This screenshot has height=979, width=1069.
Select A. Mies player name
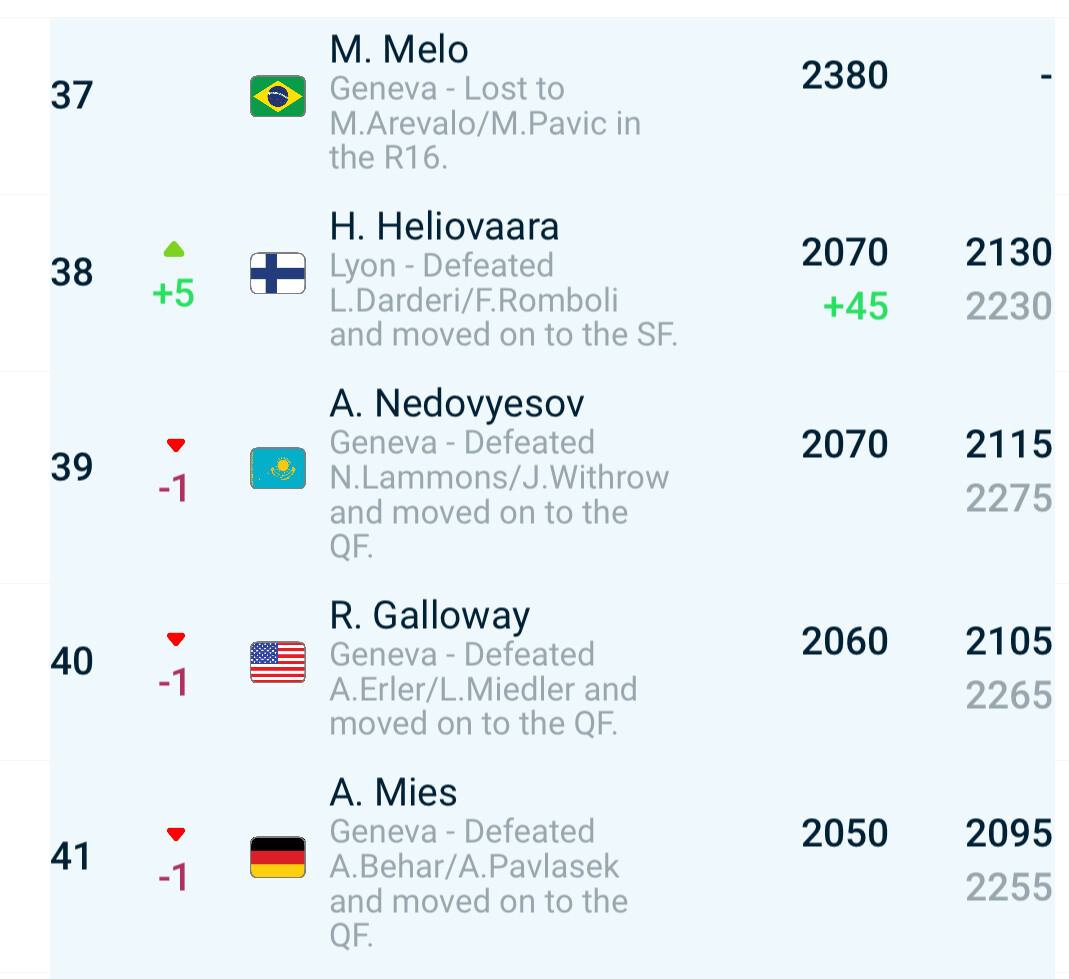[x=393, y=792]
